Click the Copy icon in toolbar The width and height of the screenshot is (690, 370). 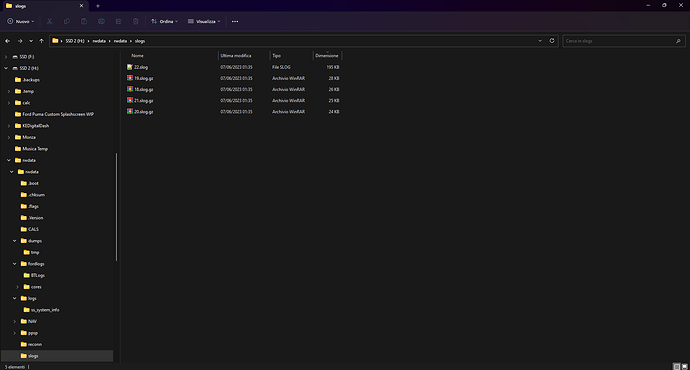pyautogui.click(x=66, y=21)
